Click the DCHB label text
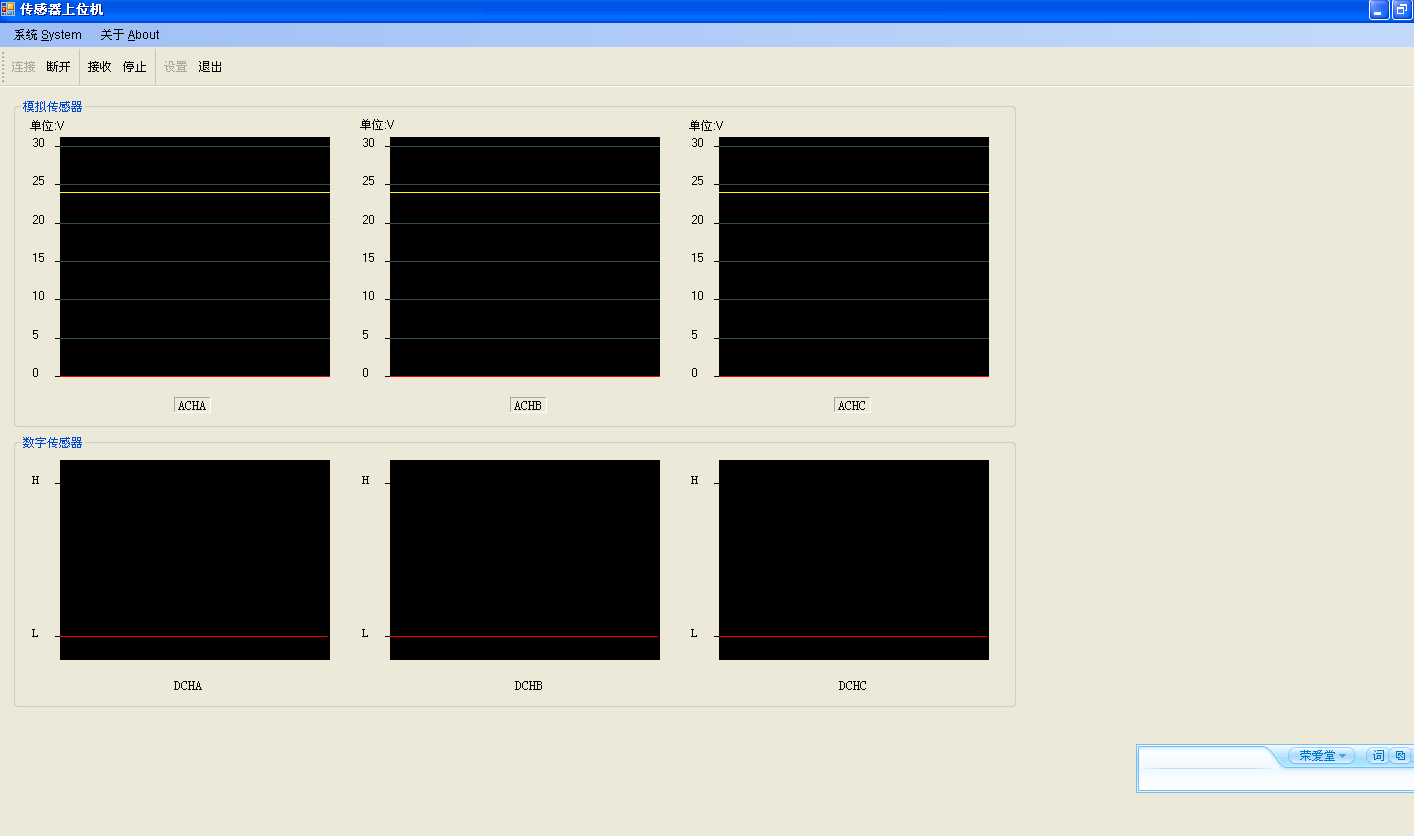Screen dimensions: 1414x836 coord(529,686)
